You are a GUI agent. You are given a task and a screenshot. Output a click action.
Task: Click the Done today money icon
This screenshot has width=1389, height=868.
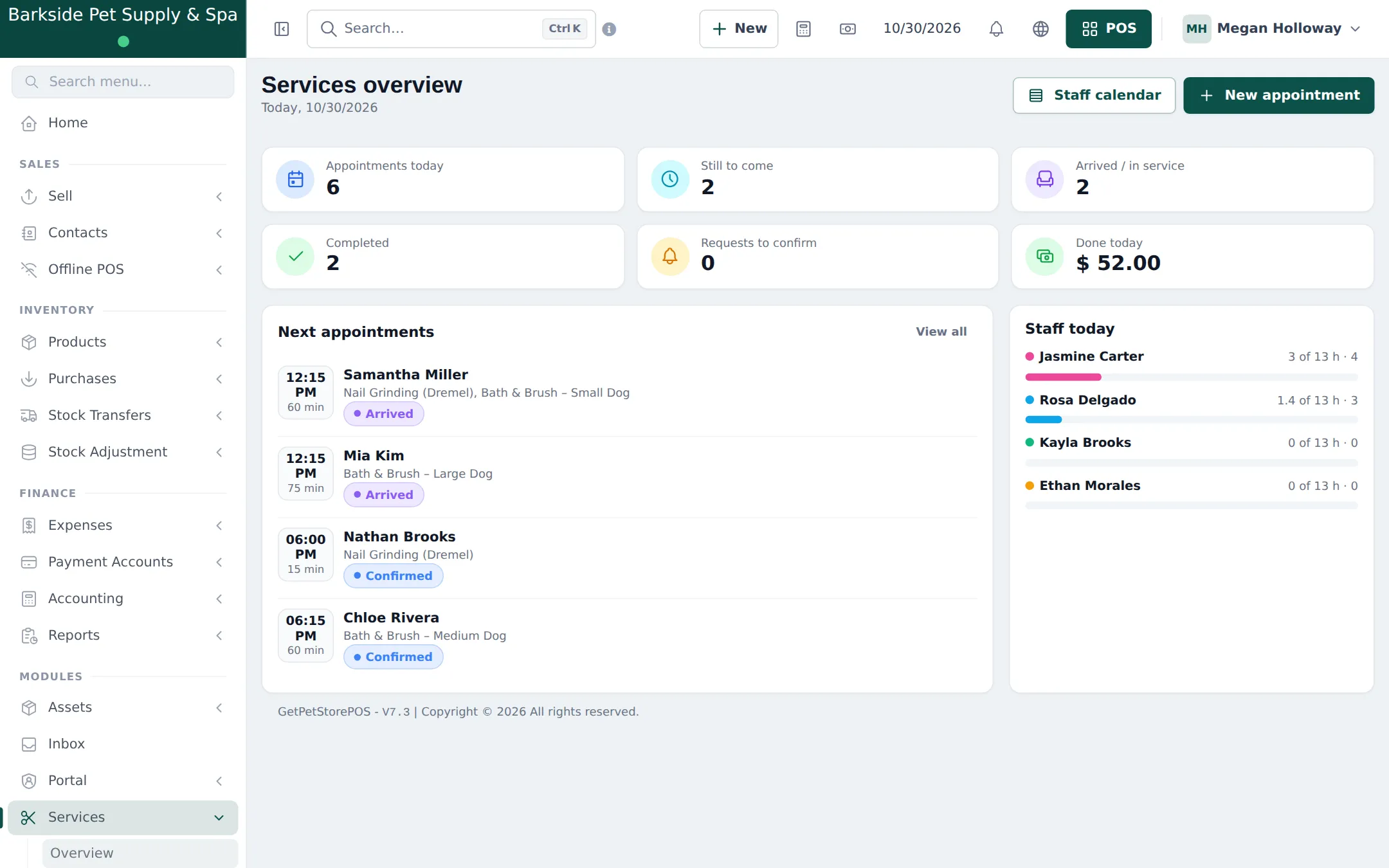1045,257
